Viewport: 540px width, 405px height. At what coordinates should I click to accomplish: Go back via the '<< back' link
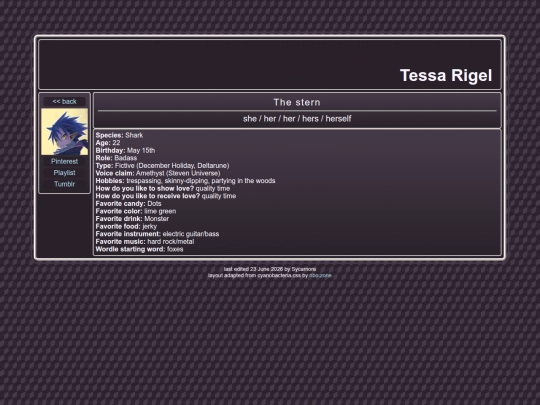pos(64,102)
